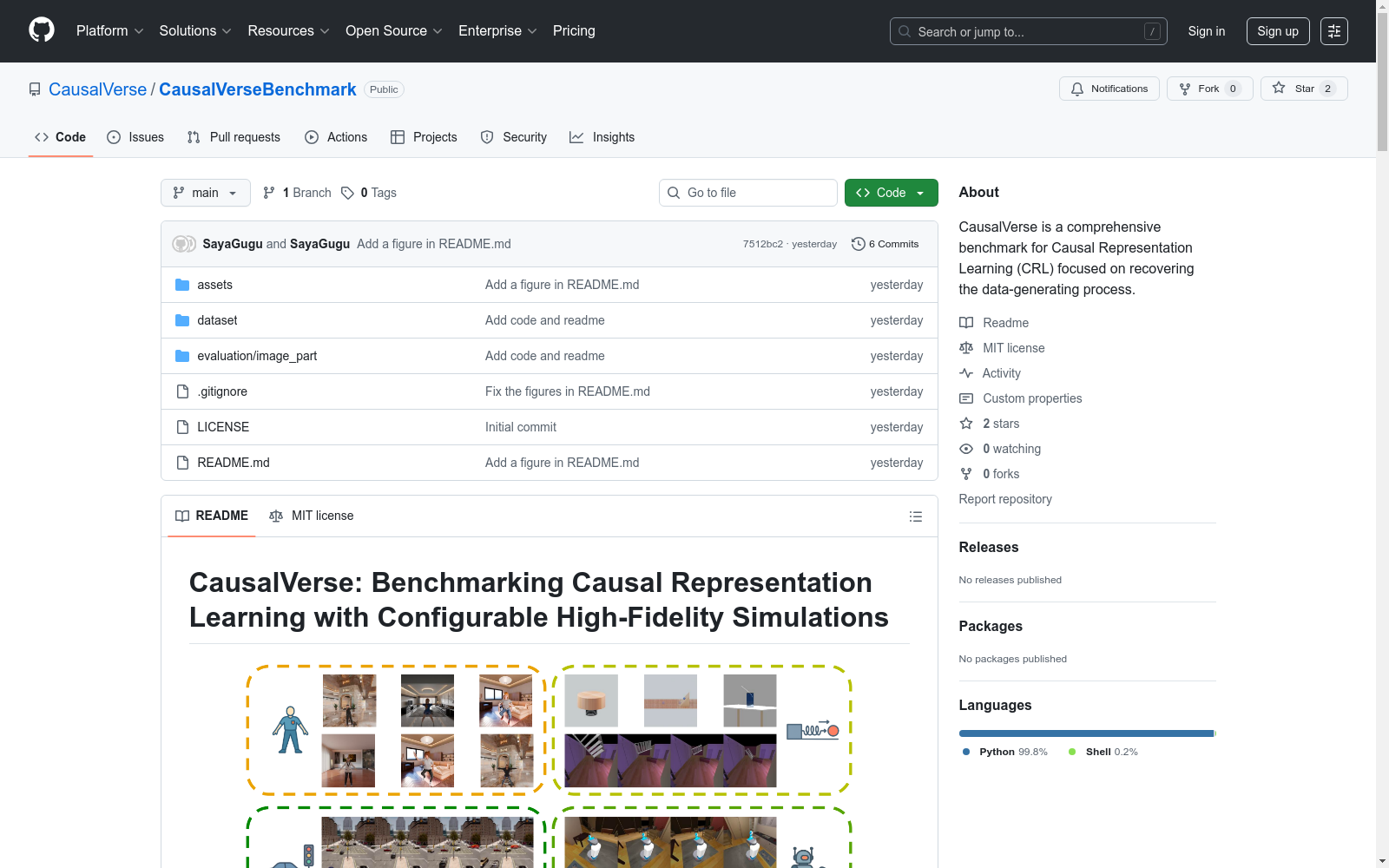Focus the Search or jump to field
This screenshot has height=868, width=1389.
1029,31
